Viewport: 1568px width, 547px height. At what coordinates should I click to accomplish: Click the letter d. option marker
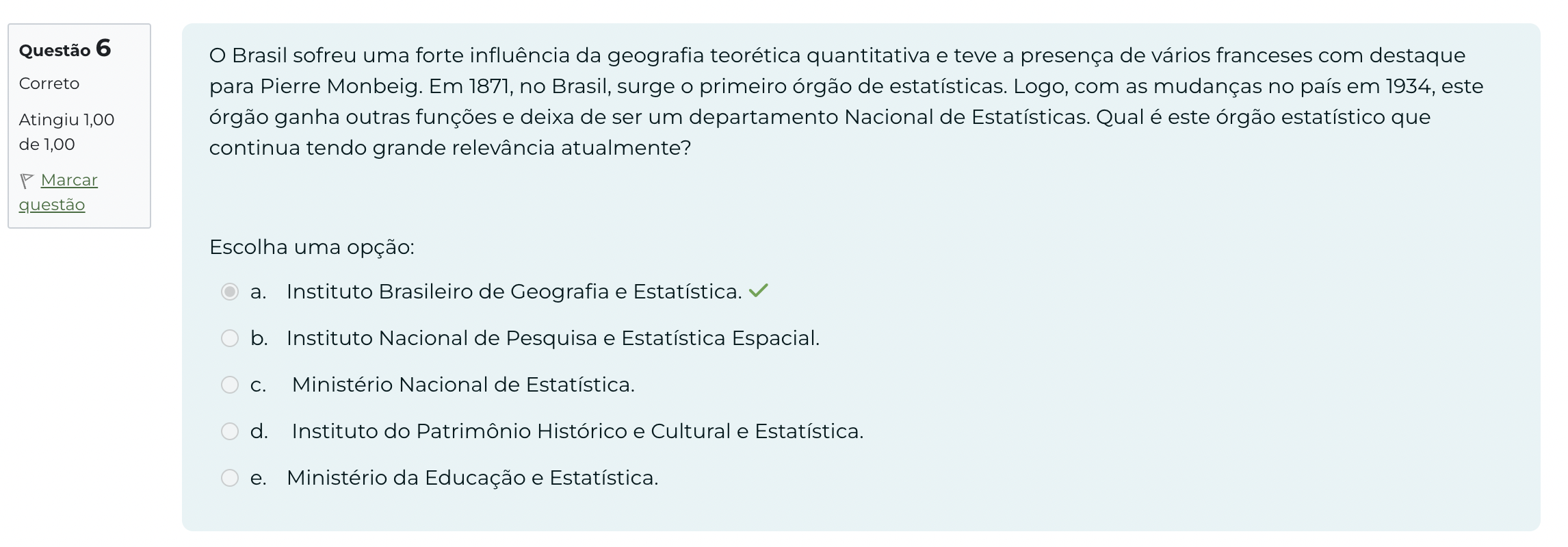point(259,431)
